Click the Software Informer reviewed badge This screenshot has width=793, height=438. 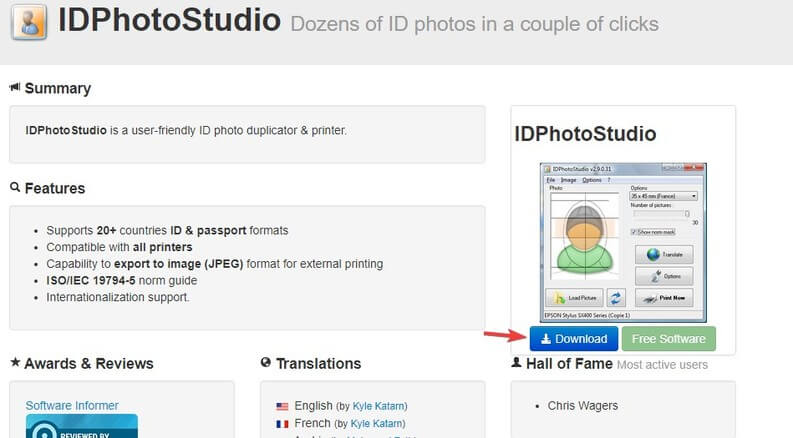click(82, 426)
